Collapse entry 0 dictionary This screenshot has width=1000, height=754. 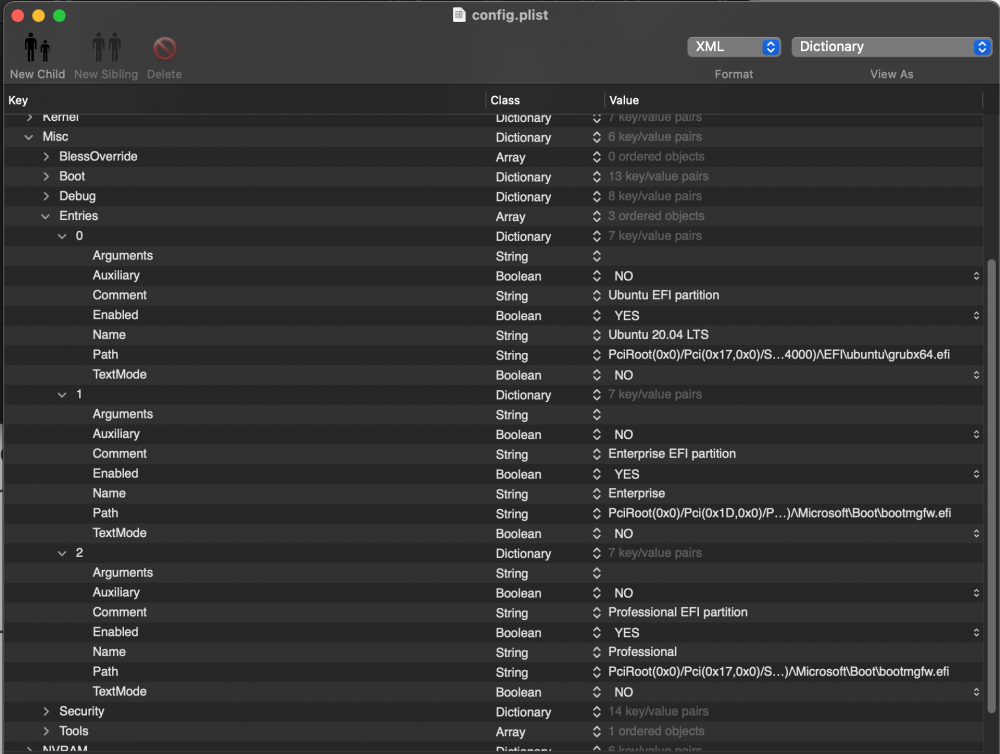62,236
